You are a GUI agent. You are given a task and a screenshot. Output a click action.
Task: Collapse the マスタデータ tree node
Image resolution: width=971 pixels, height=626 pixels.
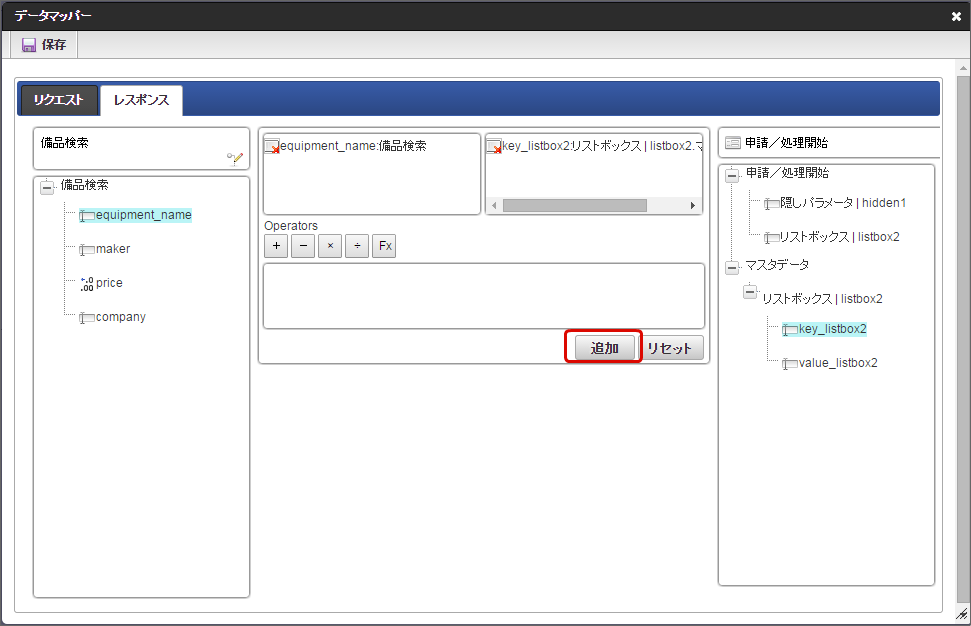732,267
